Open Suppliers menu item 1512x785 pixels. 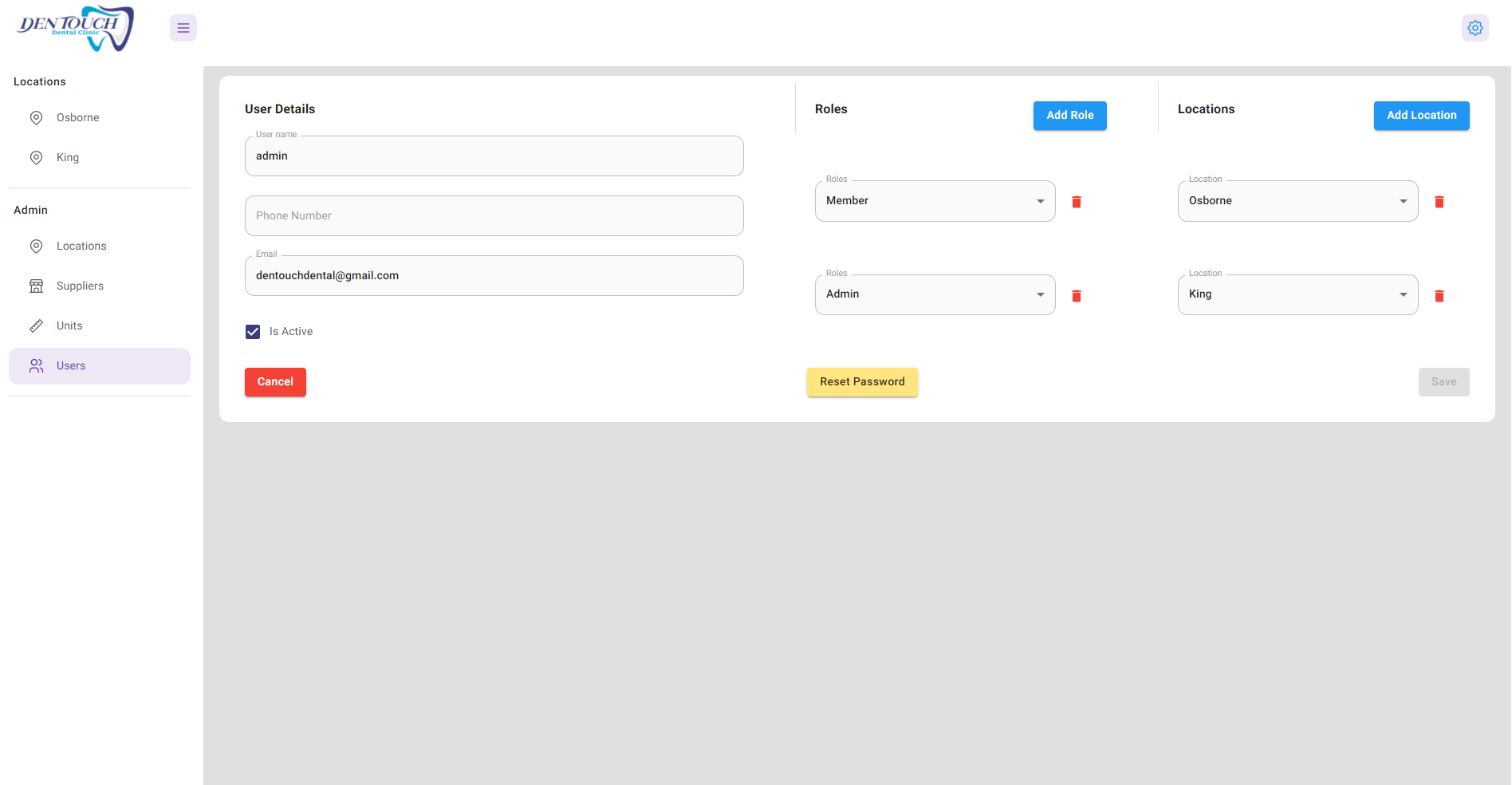point(100,286)
